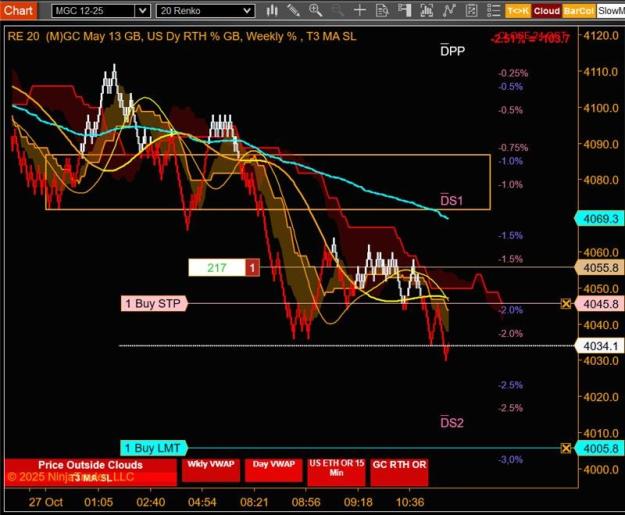Viewport: 625px width, 515px height.
Task: Click the 04:54 time axis label
Action: click(202, 502)
